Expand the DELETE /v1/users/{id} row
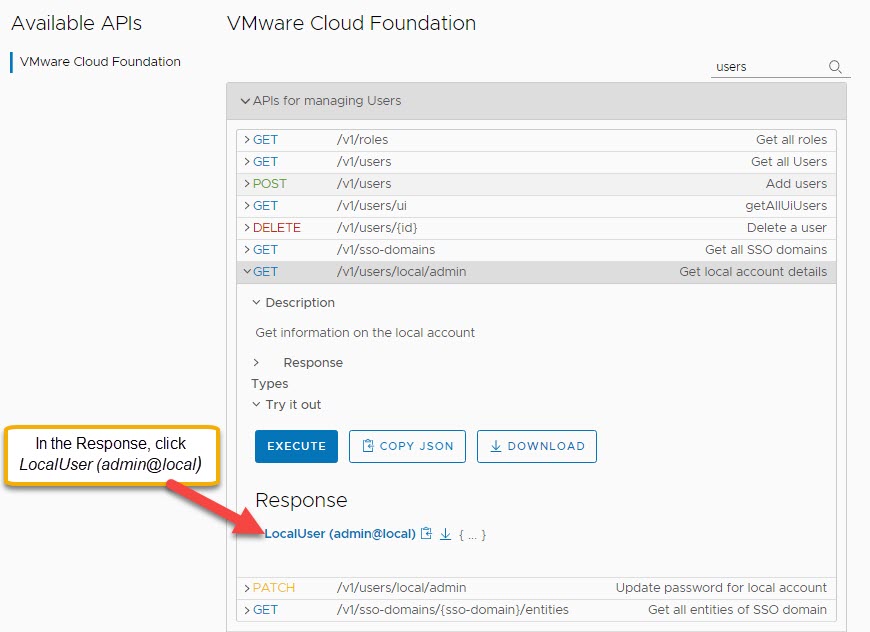Viewport: 870px width, 632px height. [247, 228]
